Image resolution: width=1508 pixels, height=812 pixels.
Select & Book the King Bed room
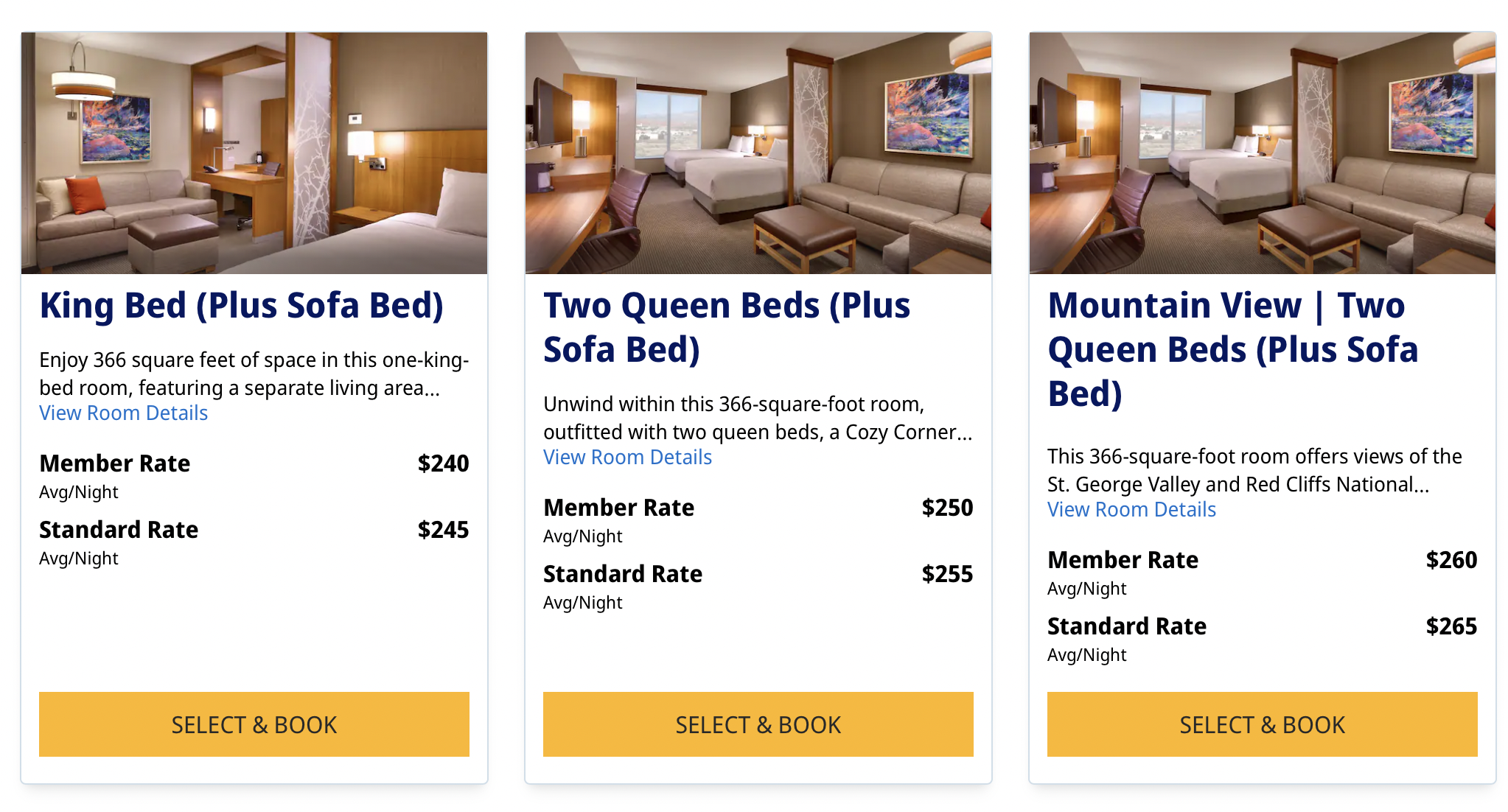tap(254, 724)
